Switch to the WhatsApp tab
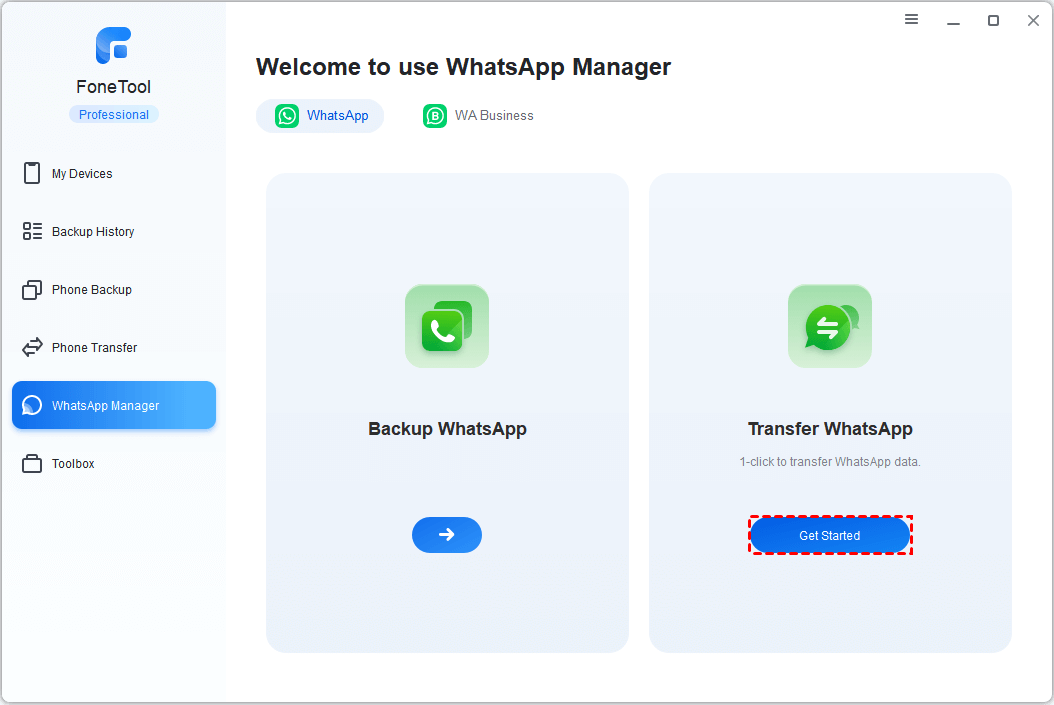The image size is (1054, 705). [320, 116]
